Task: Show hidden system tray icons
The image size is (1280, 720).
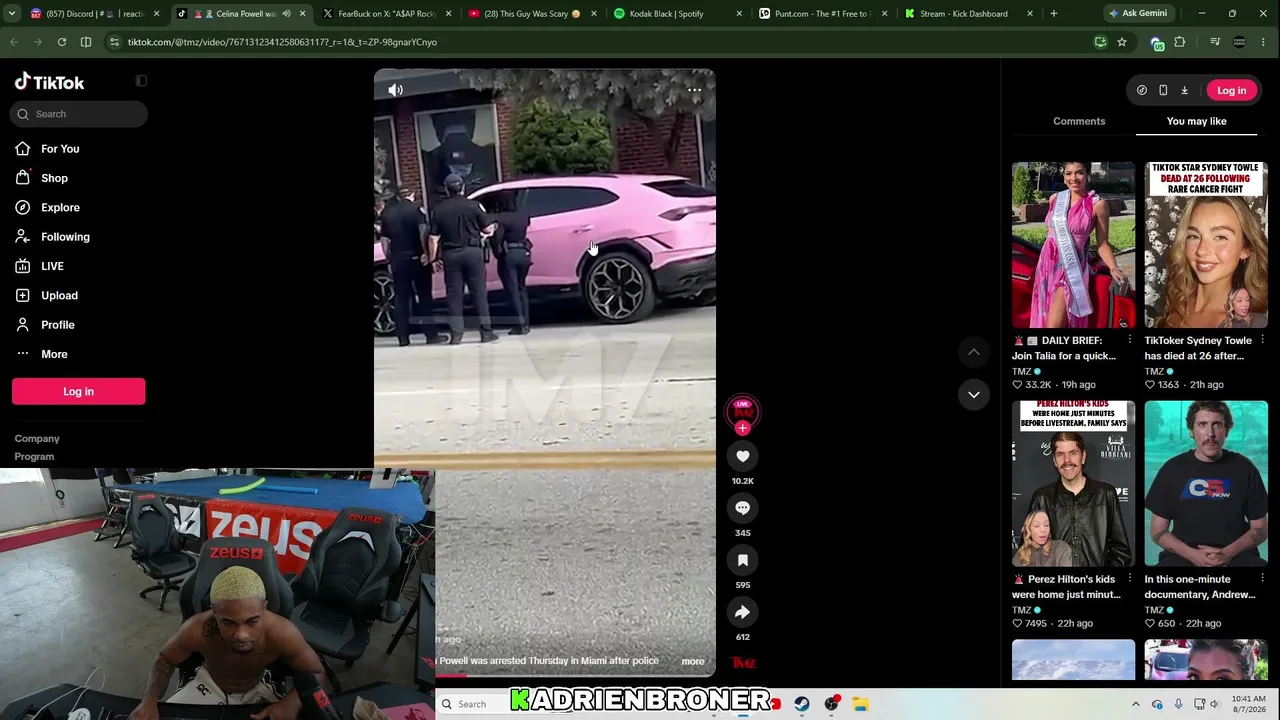Action: coord(1135,704)
